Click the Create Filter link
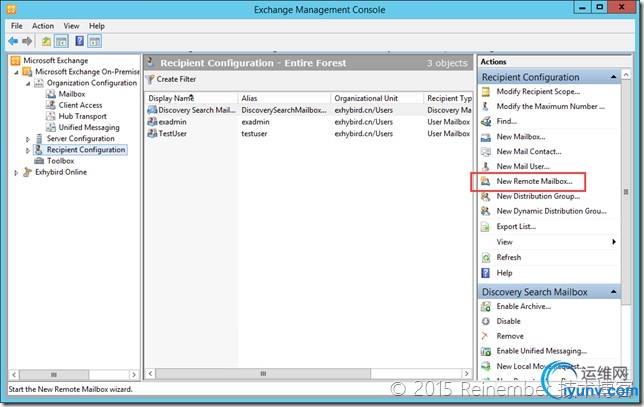This screenshot has width=644, height=407. (x=176, y=79)
